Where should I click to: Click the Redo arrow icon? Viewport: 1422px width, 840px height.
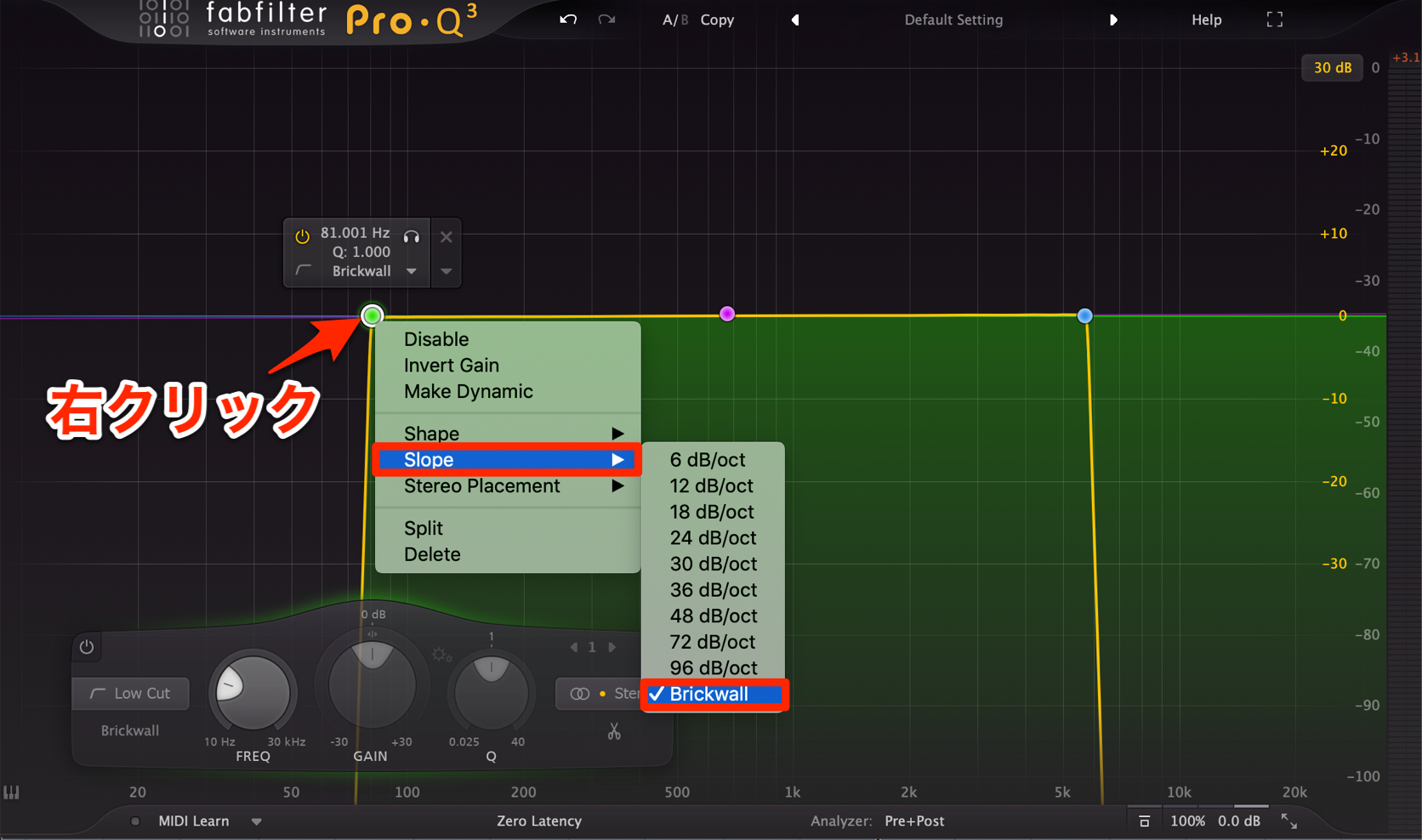606,20
